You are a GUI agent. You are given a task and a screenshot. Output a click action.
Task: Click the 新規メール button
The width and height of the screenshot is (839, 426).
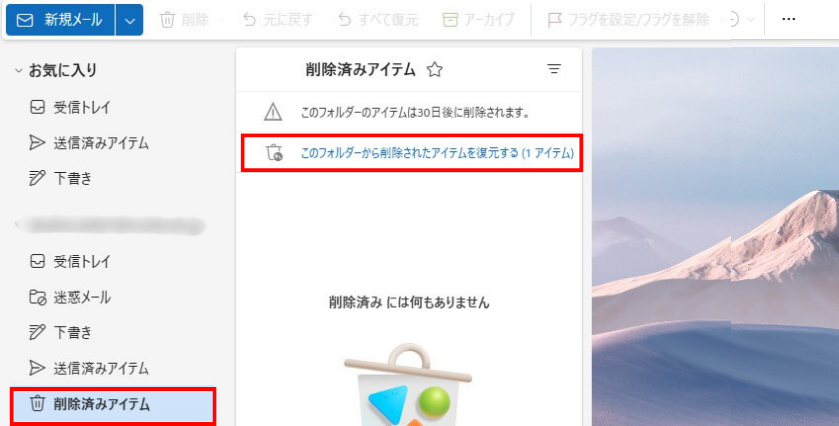(x=60, y=20)
